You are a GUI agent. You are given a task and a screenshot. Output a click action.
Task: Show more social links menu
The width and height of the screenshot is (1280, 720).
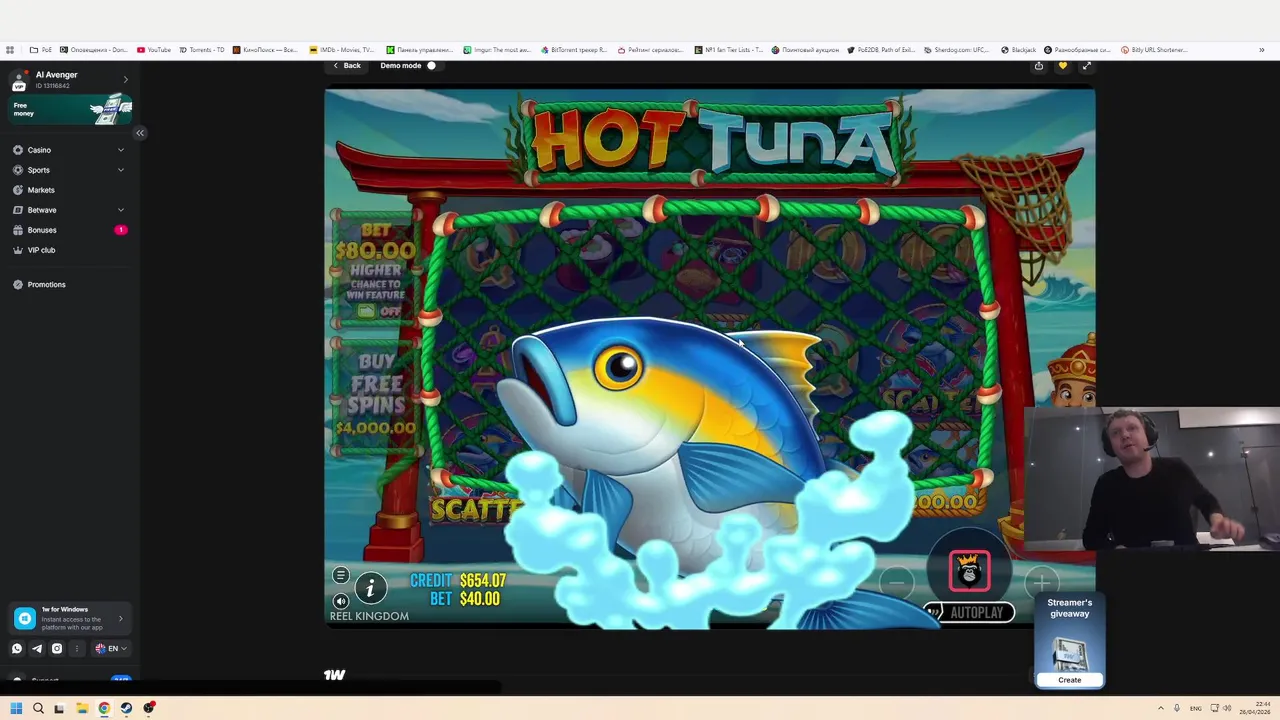click(77, 649)
